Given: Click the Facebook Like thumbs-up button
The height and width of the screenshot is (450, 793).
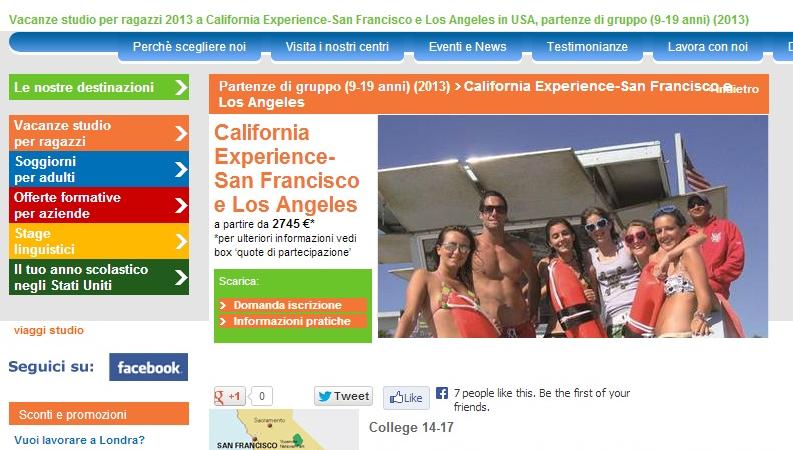Looking at the screenshot, I should tap(406, 398).
